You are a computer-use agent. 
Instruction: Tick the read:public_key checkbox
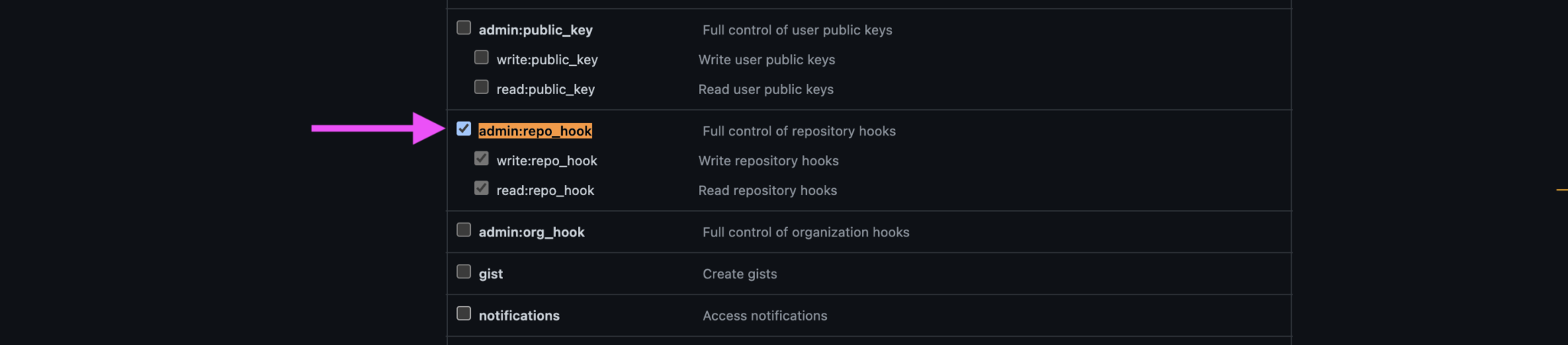click(482, 87)
